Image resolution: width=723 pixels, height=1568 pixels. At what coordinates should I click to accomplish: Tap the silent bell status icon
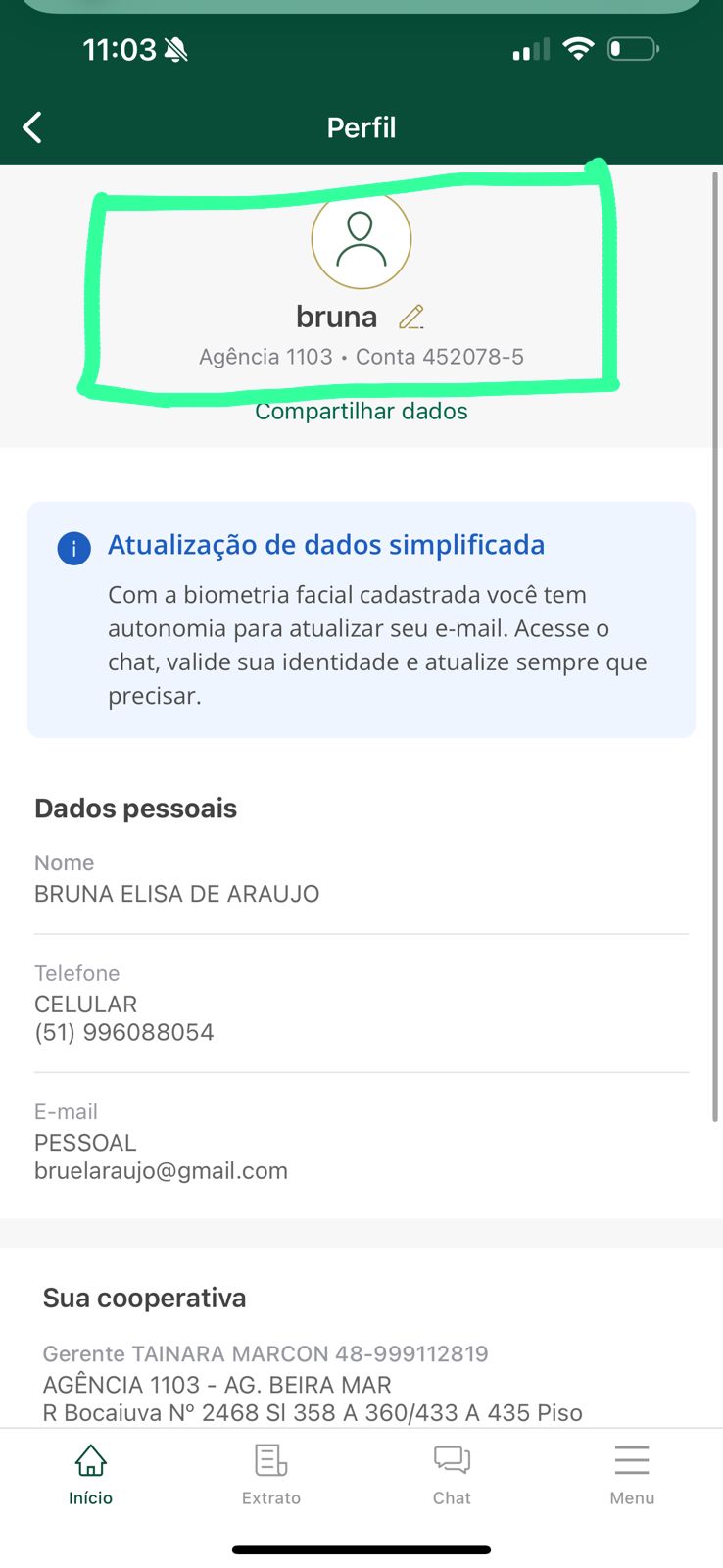click(x=176, y=50)
